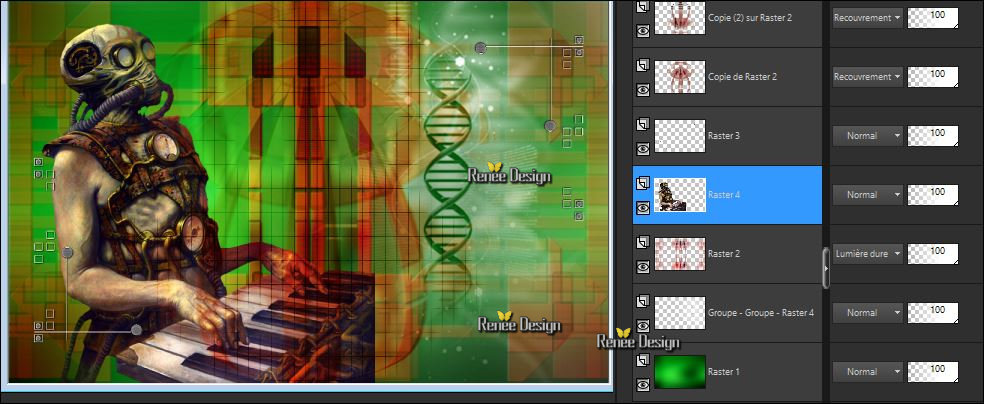
Task: Select layer named Raster 1
Action: 724,371
